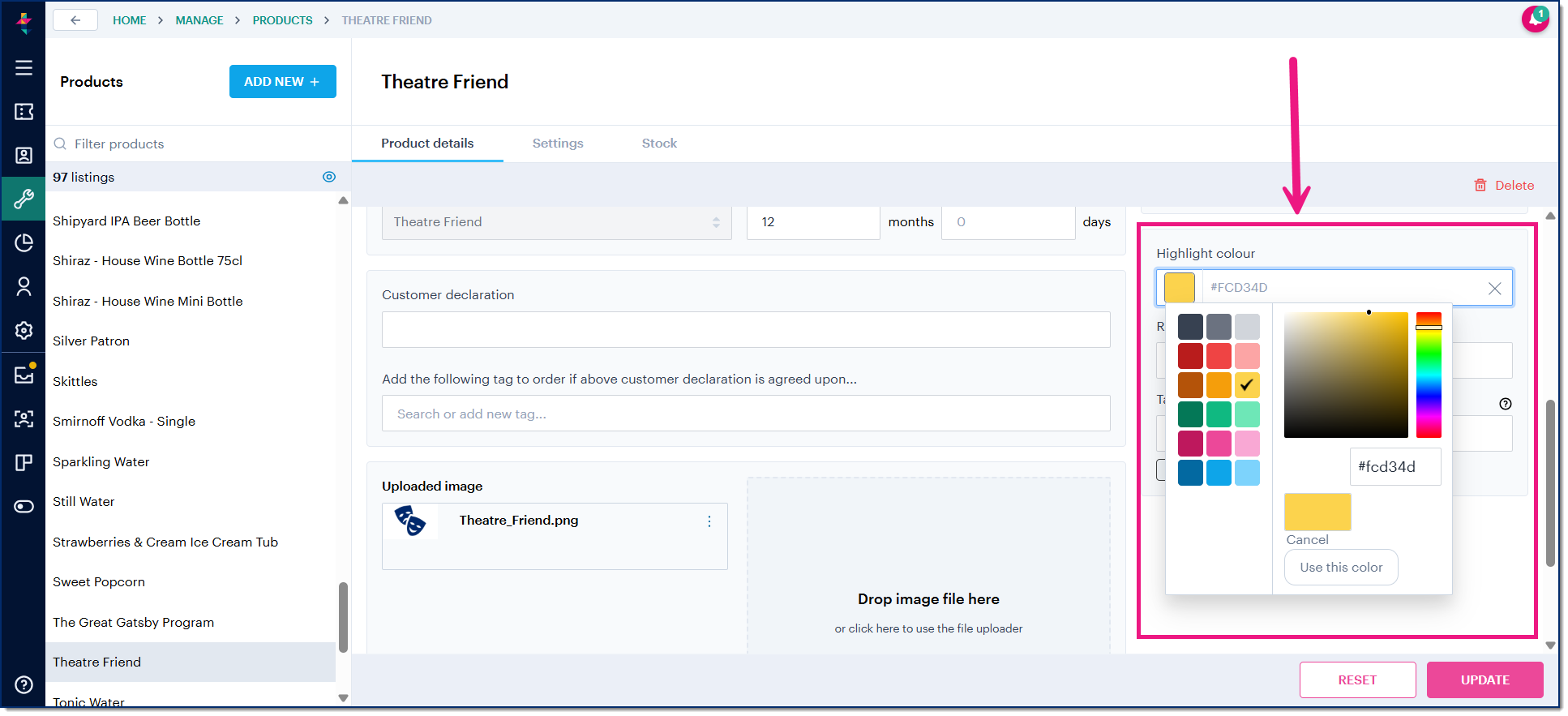This screenshot has height=716, width=1568.
Task: Click the help icon near the colour picker
Action: [1506, 404]
